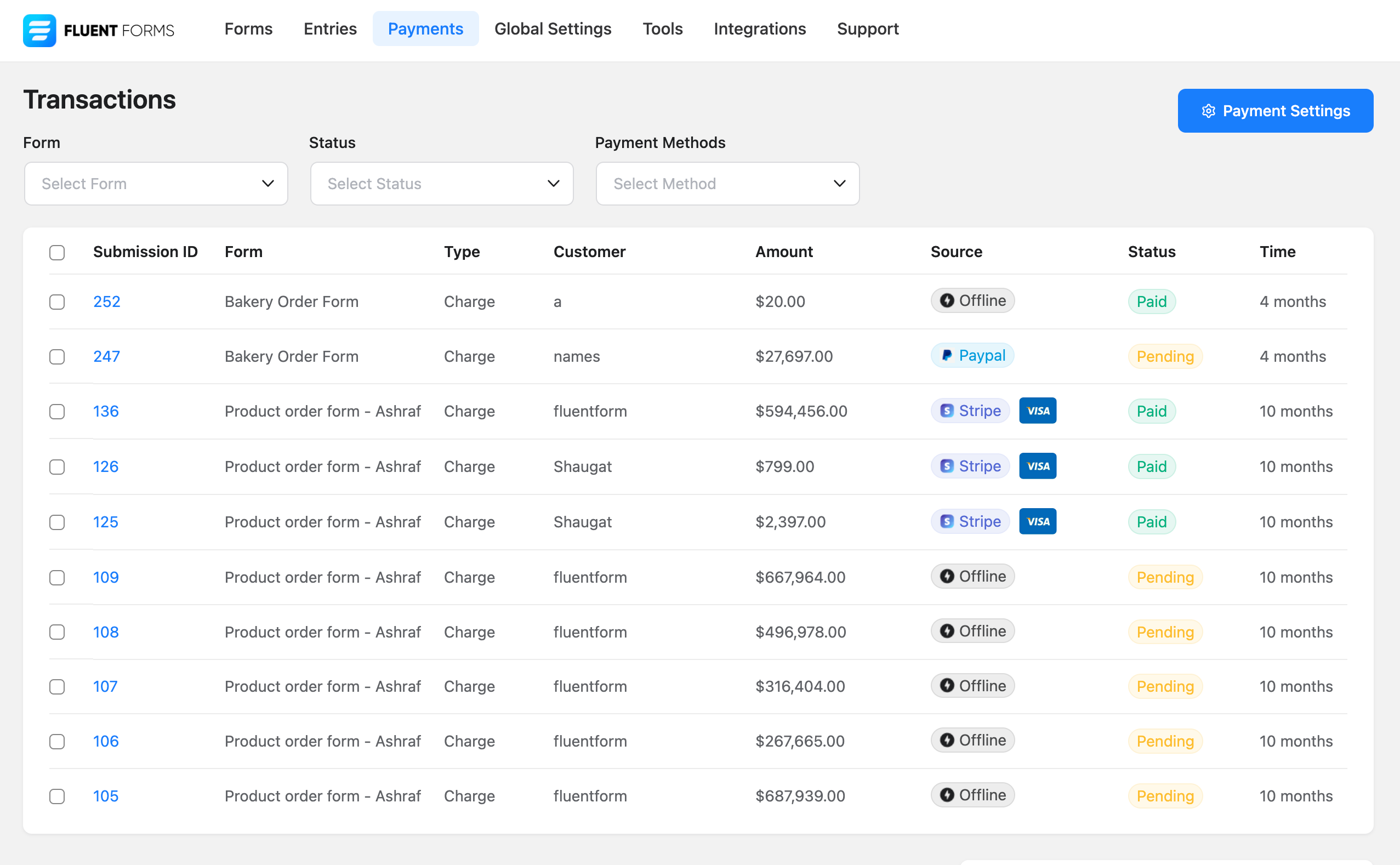Click the $27,697.00 amount cell
The height and width of the screenshot is (865, 1400).
(794, 356)
